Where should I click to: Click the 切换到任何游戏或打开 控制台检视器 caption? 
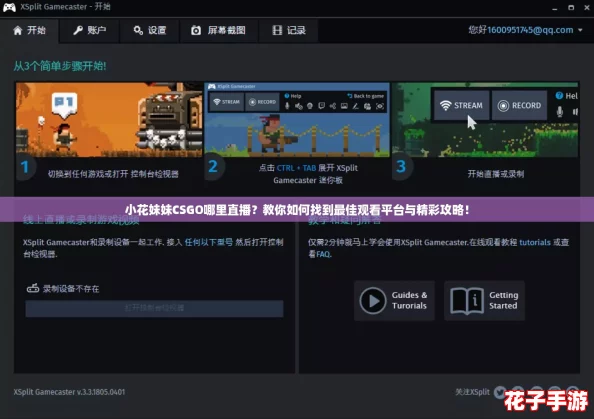[x=113, y=174]
